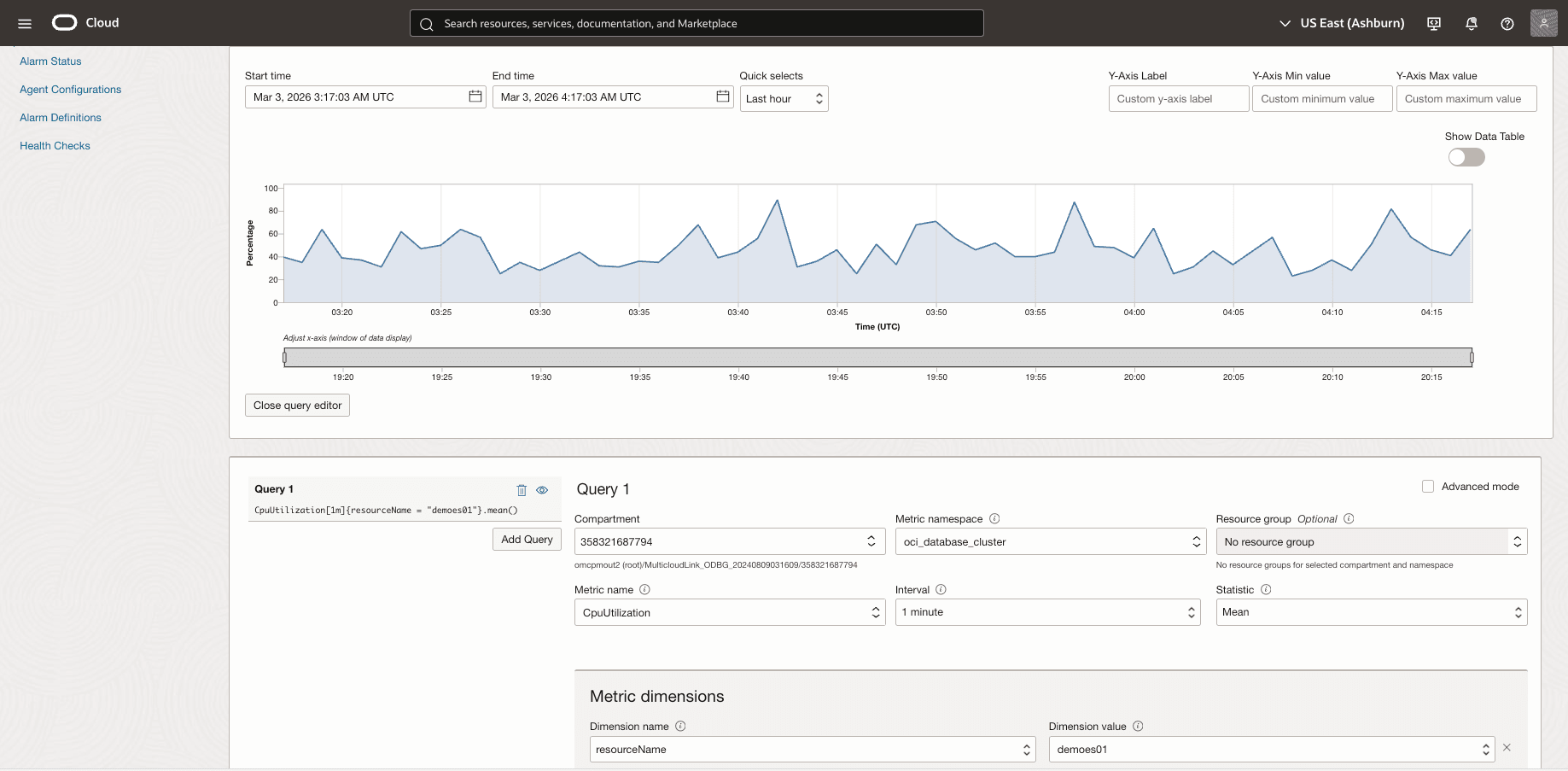Delete Query 1 using the trash icon
Image resolution: width=1568 pixels, height=771 pixels.
tap(522, 489)
